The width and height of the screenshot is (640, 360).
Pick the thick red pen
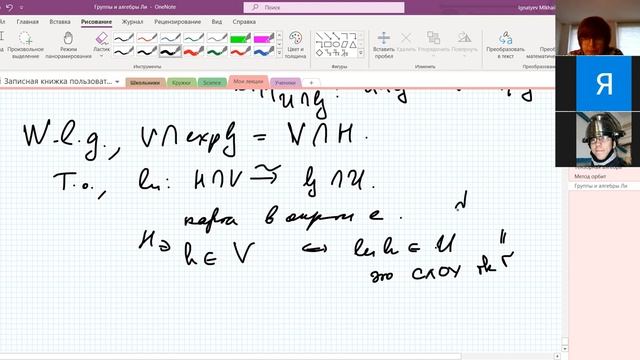click(193, 51)
